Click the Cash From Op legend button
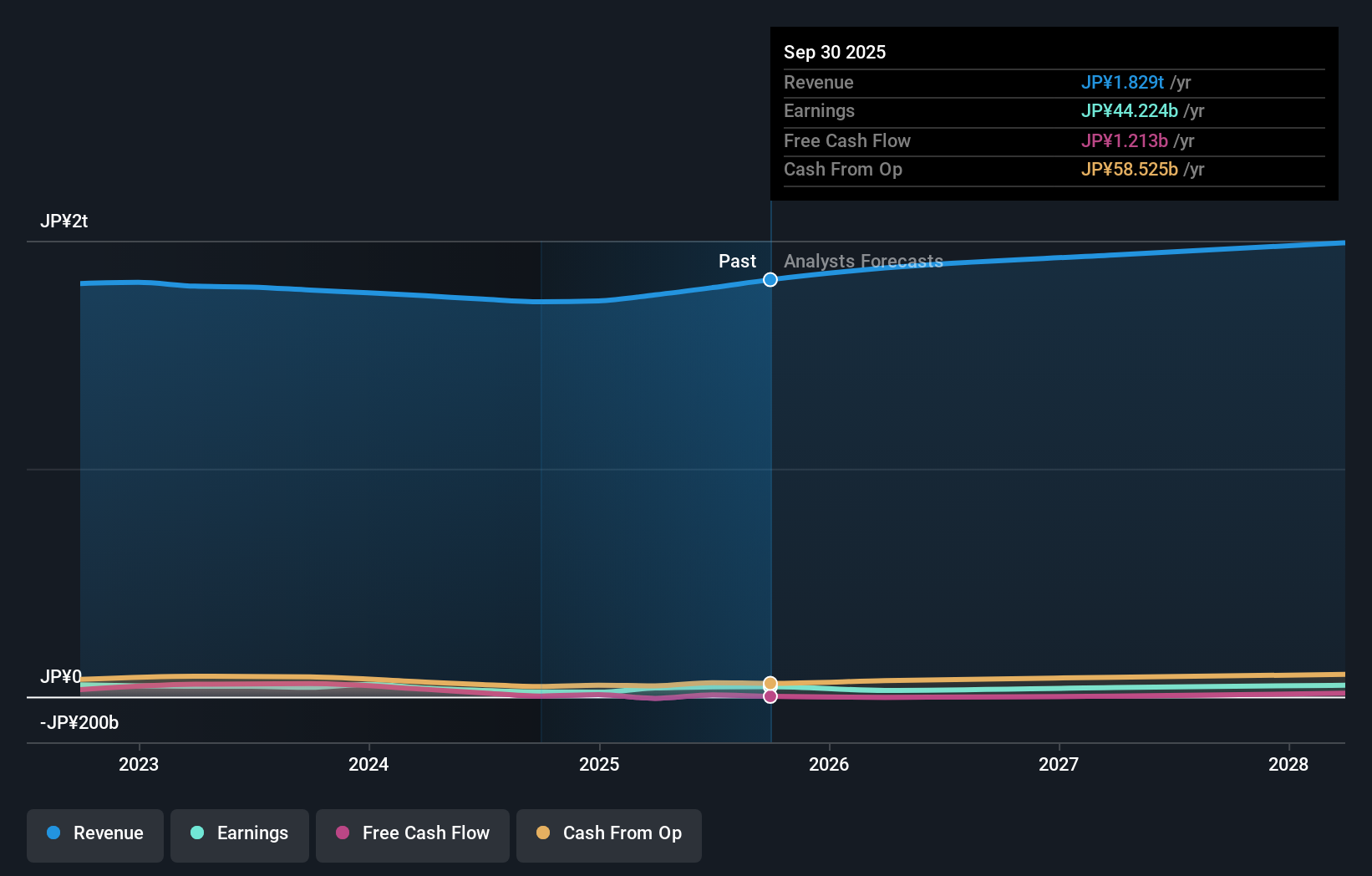 (x=608, y=833)
